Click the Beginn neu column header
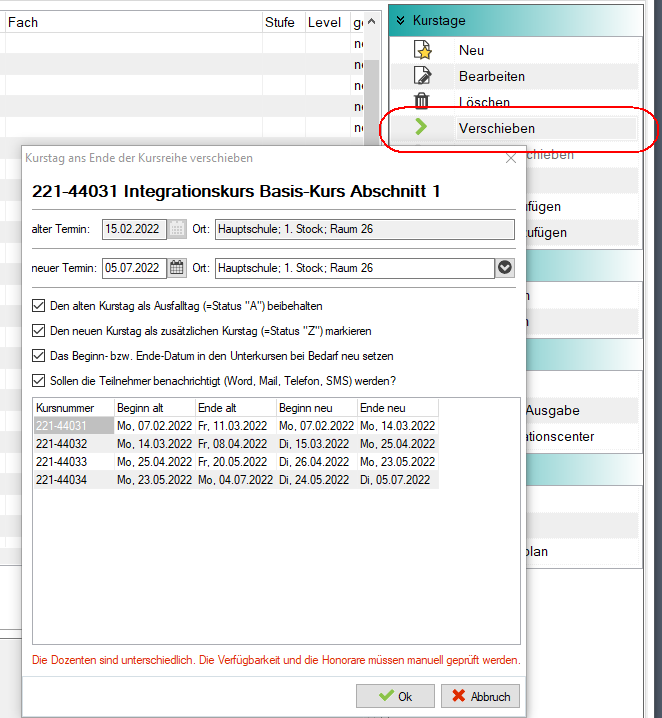The width and height of the screenshot is (662, 718). [x=317, y=408]
